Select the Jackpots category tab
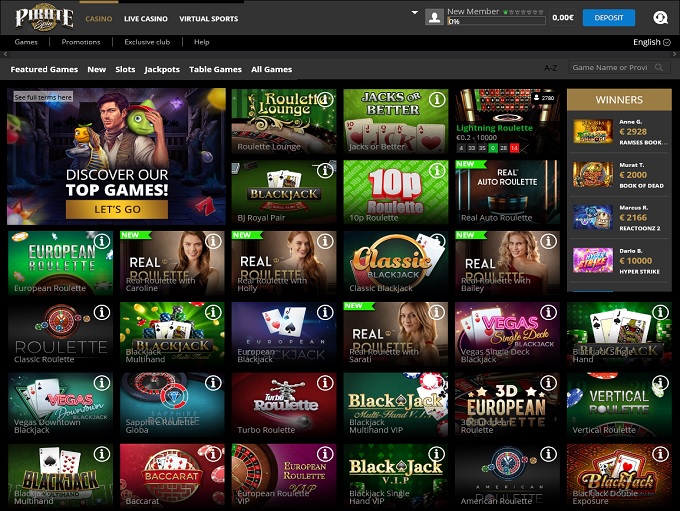Viewport: 680px width, 511px height. pyautogui.click(x=162, y=69)
